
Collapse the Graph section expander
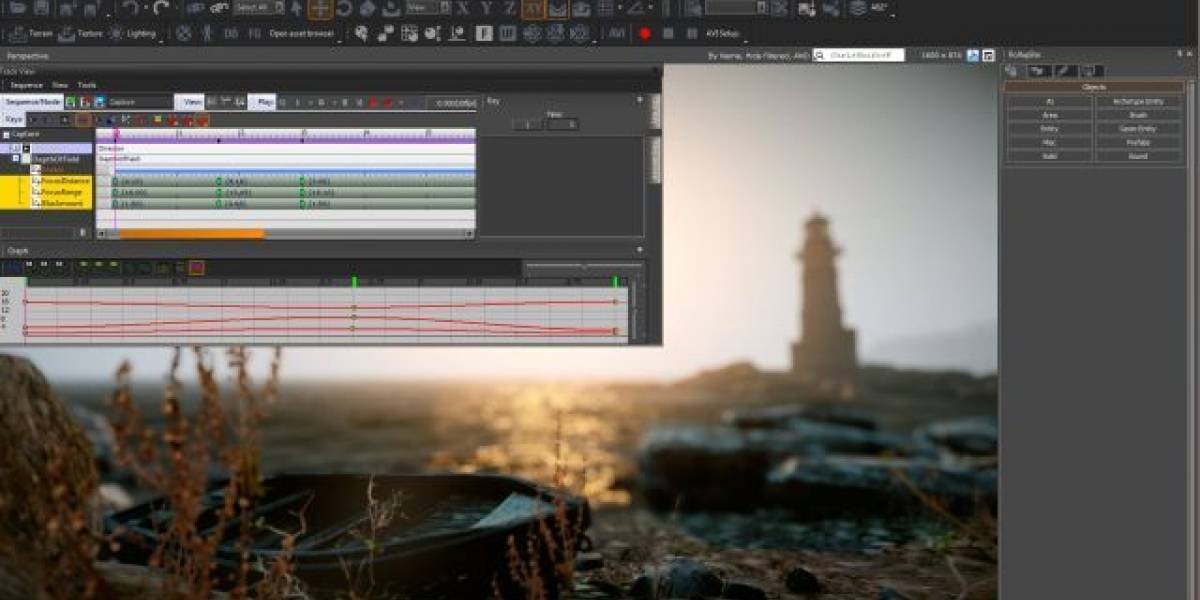(639, 250)
